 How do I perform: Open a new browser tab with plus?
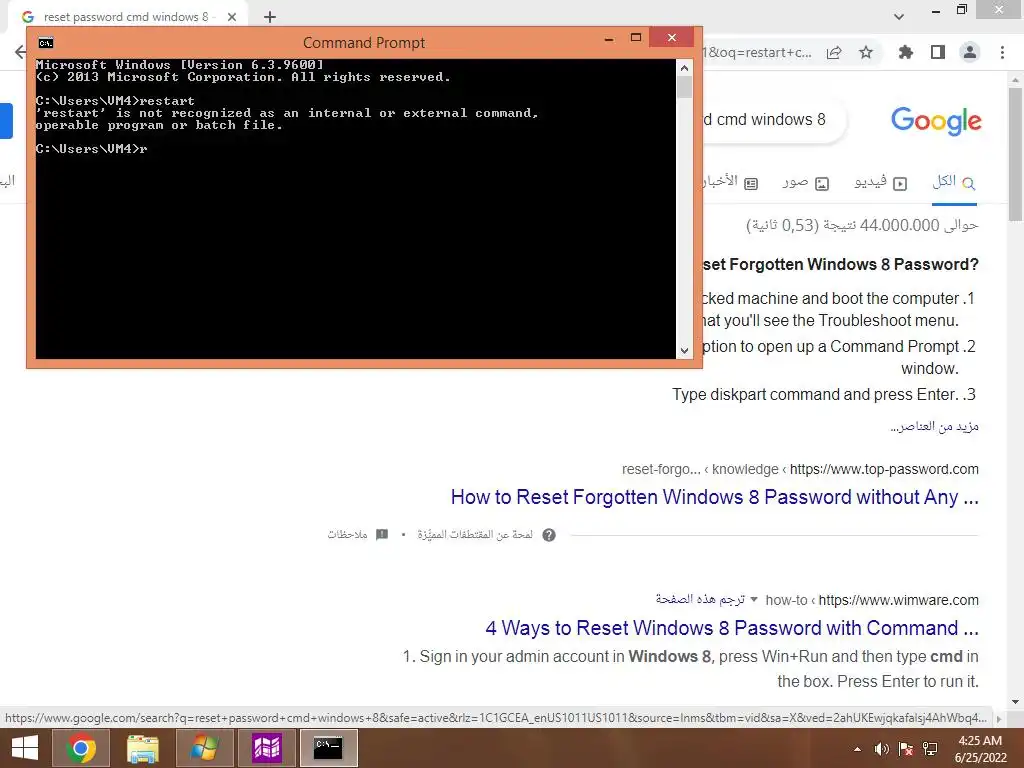tap(270, 17)
